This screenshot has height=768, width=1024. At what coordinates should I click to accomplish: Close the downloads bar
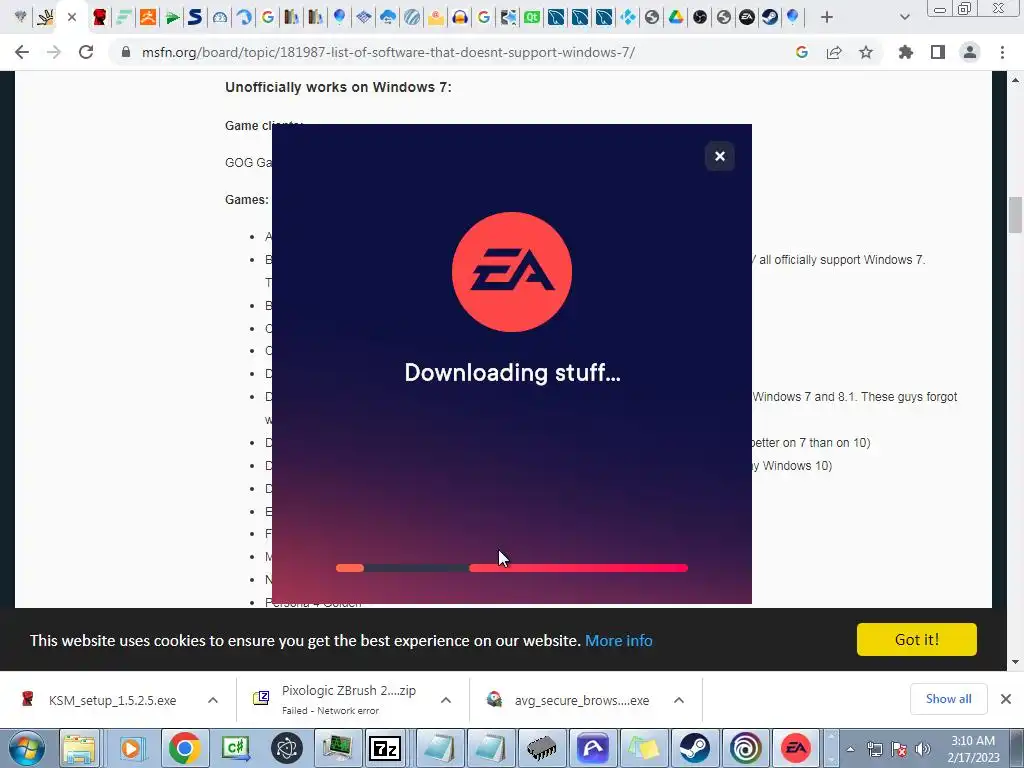tap(1006, 699)
